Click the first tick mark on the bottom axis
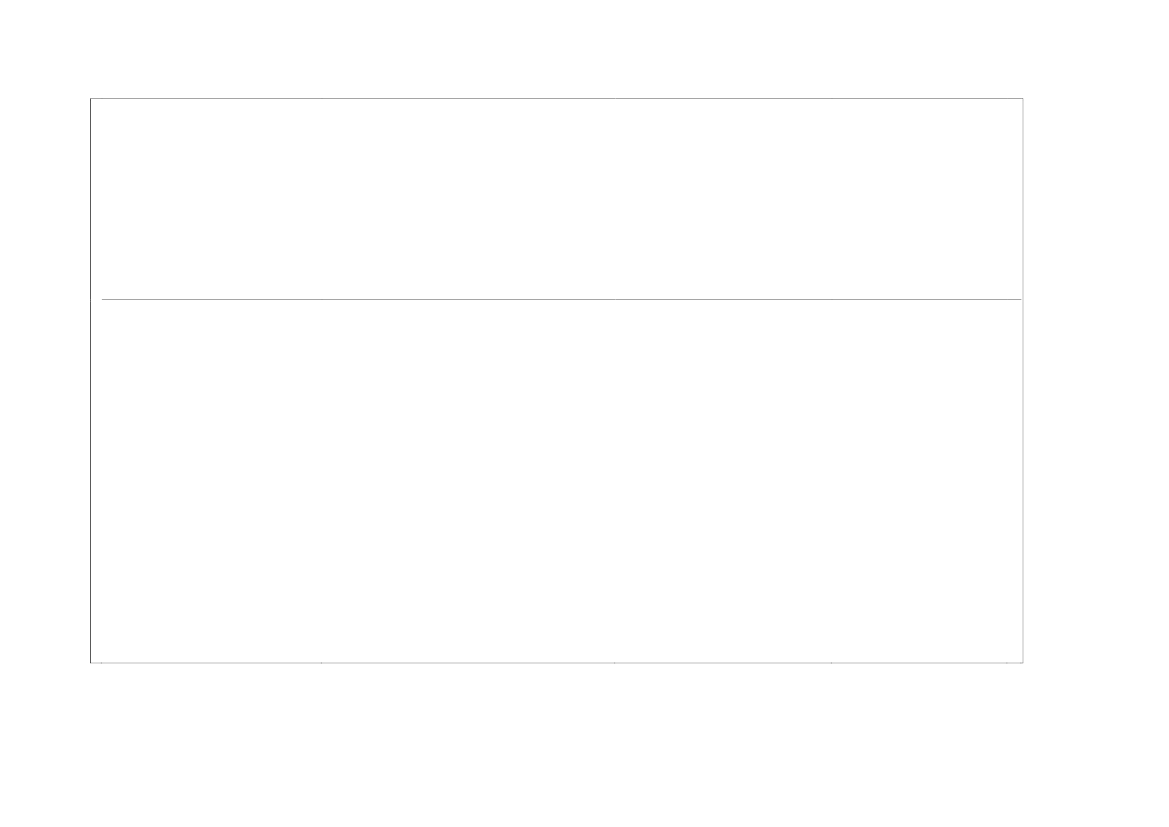Screen dimensions: 1169x827 [101, 662]
